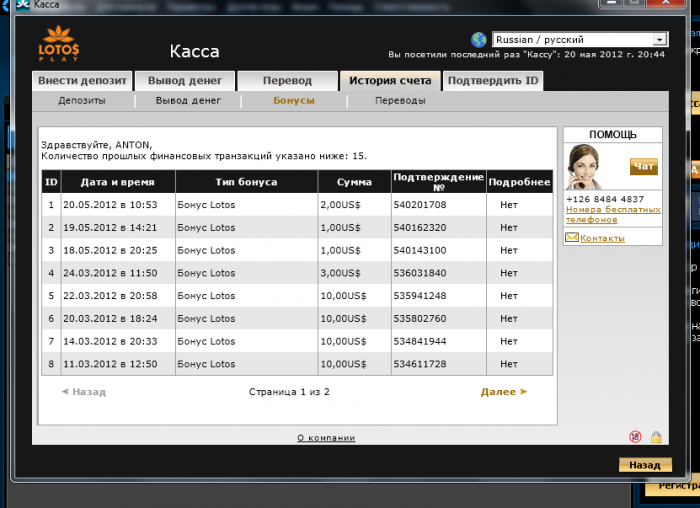Select date 11.03.2012 в 12:50
700x508 pixels.
click(x=110, y=364)
